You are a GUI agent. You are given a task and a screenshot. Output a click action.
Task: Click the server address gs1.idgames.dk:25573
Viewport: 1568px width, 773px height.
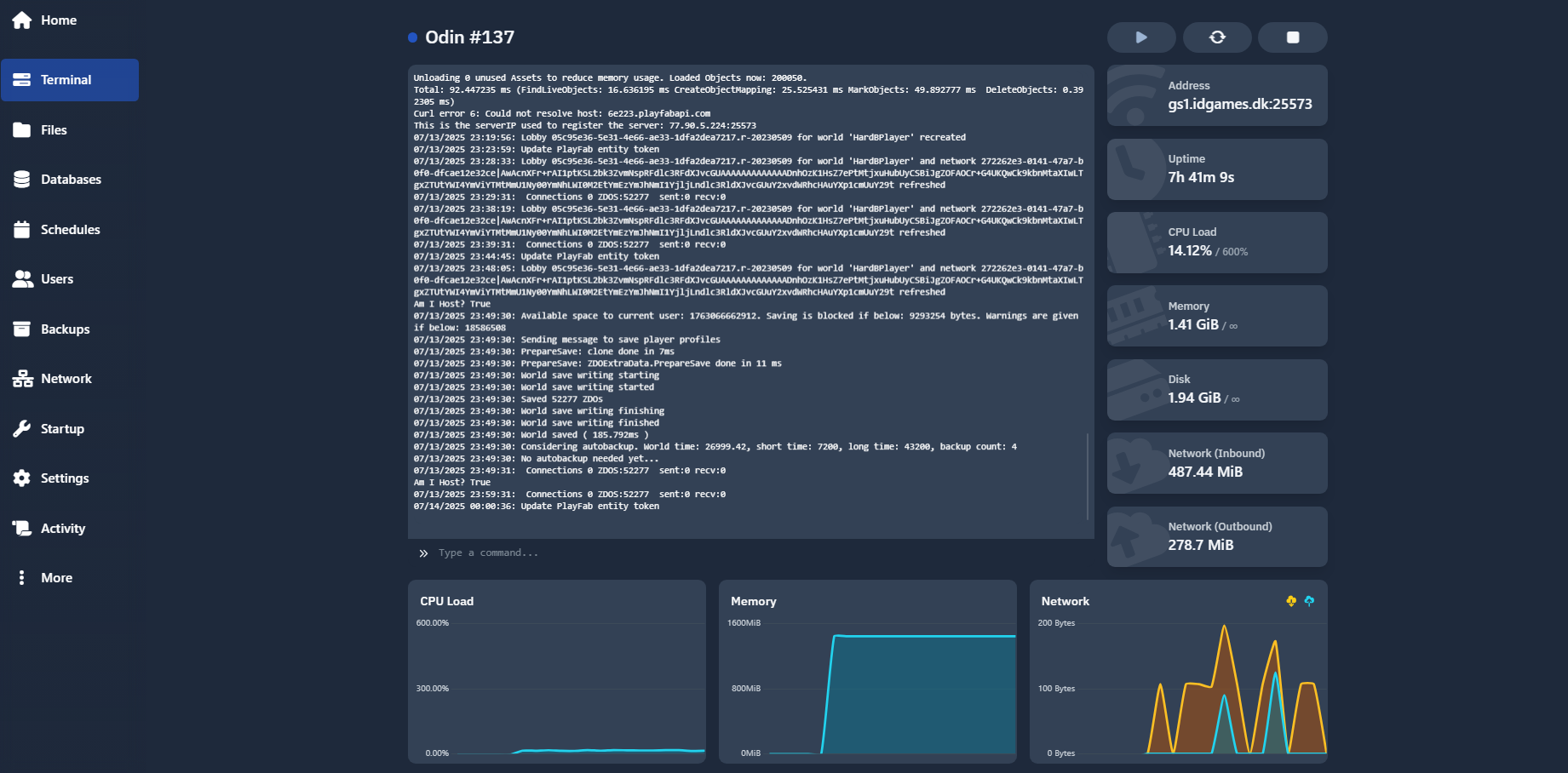point(1239,105)
